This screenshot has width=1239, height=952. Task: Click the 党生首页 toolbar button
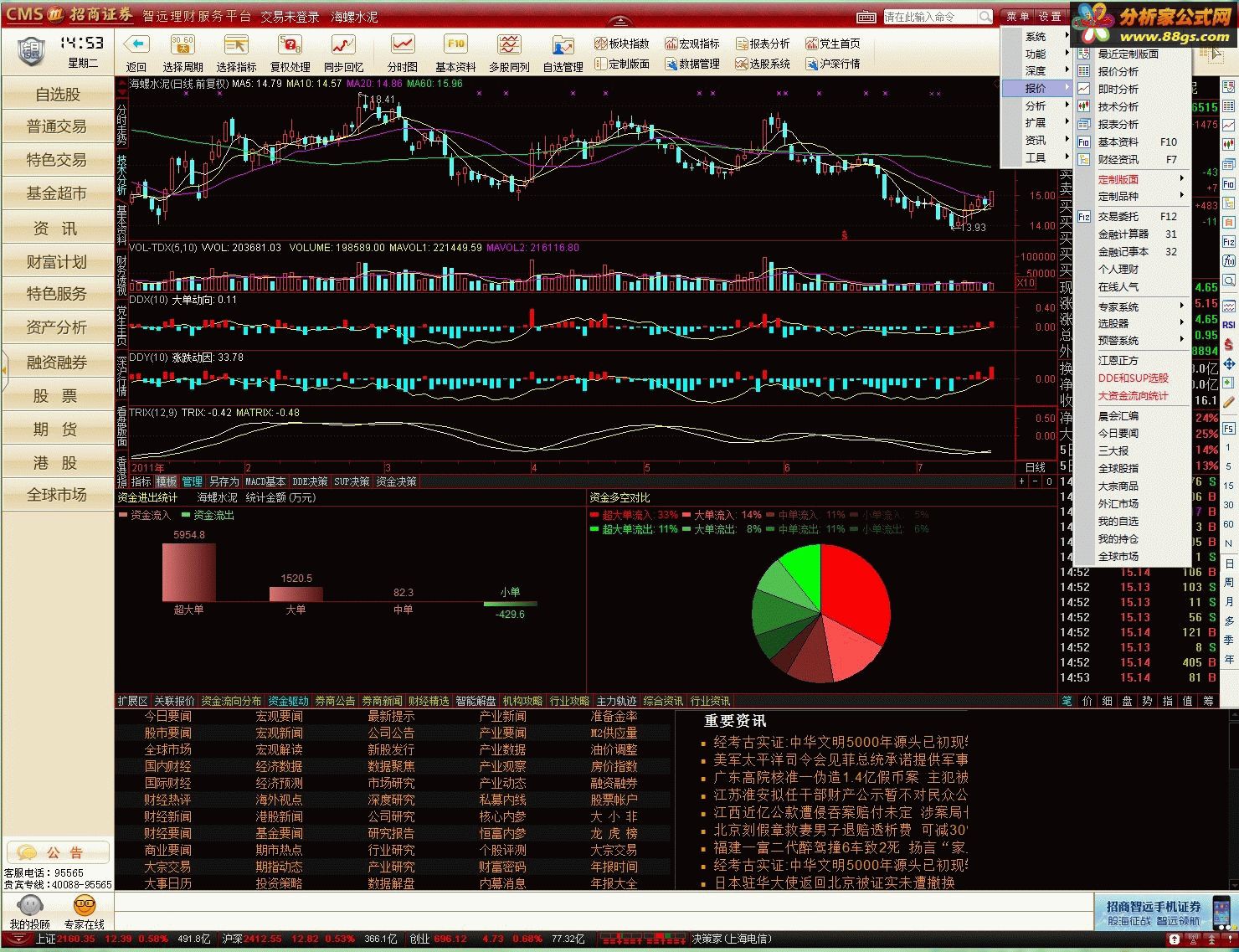(x=833, y=44)
